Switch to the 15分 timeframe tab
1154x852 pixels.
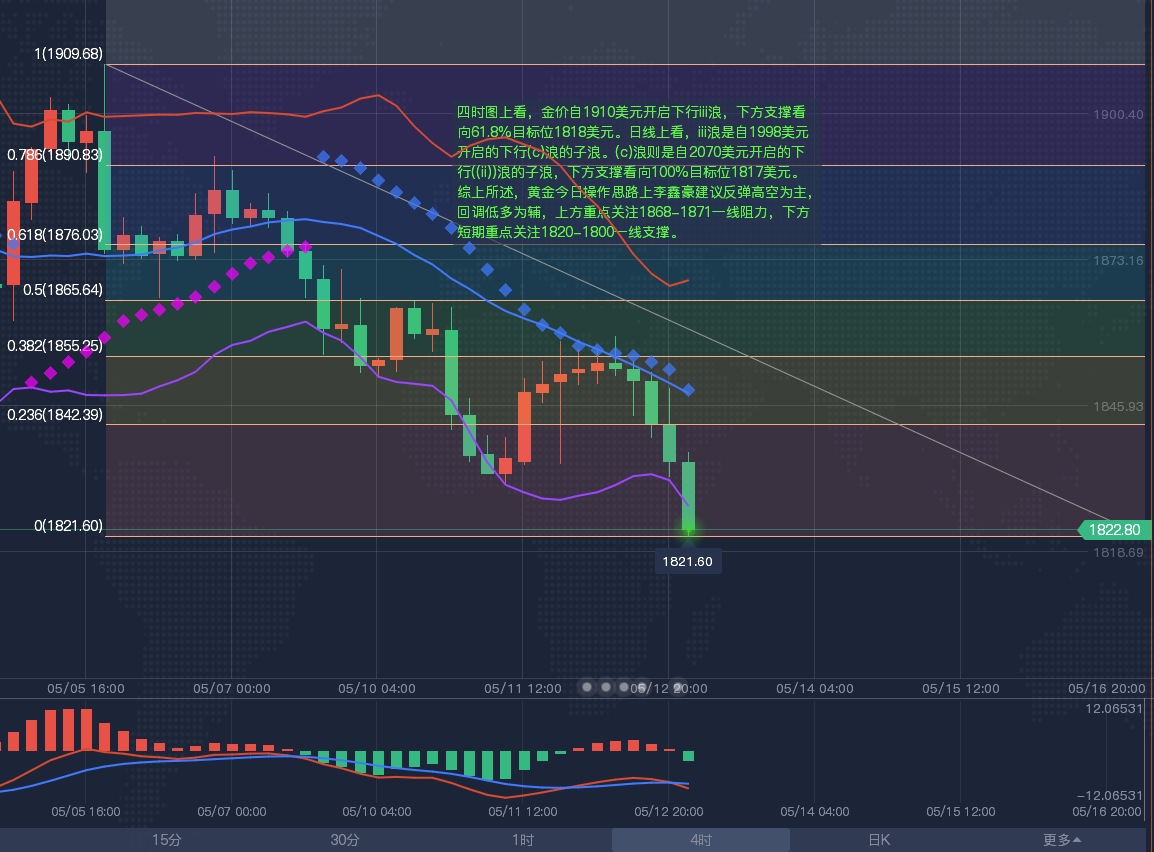[167, 840]
